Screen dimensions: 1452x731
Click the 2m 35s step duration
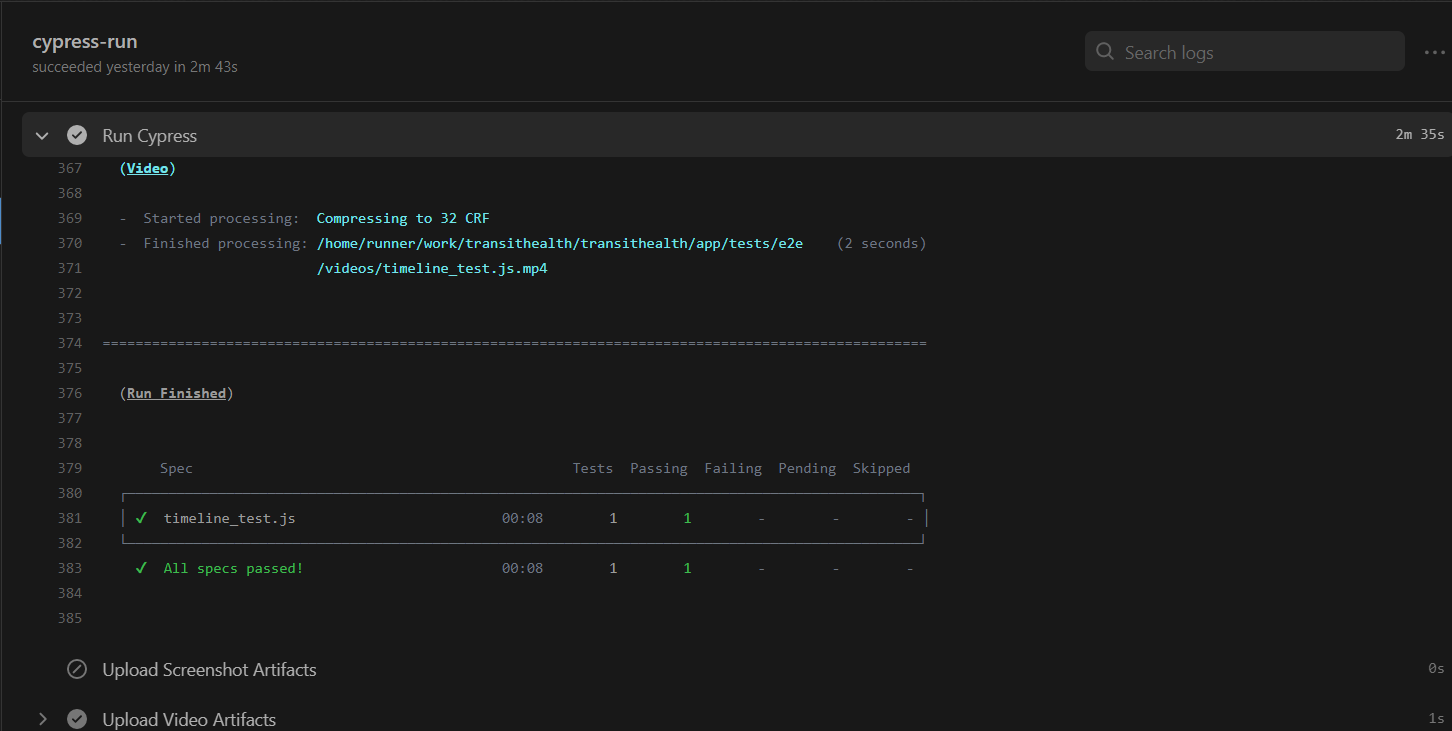(x=1420, y=135)
